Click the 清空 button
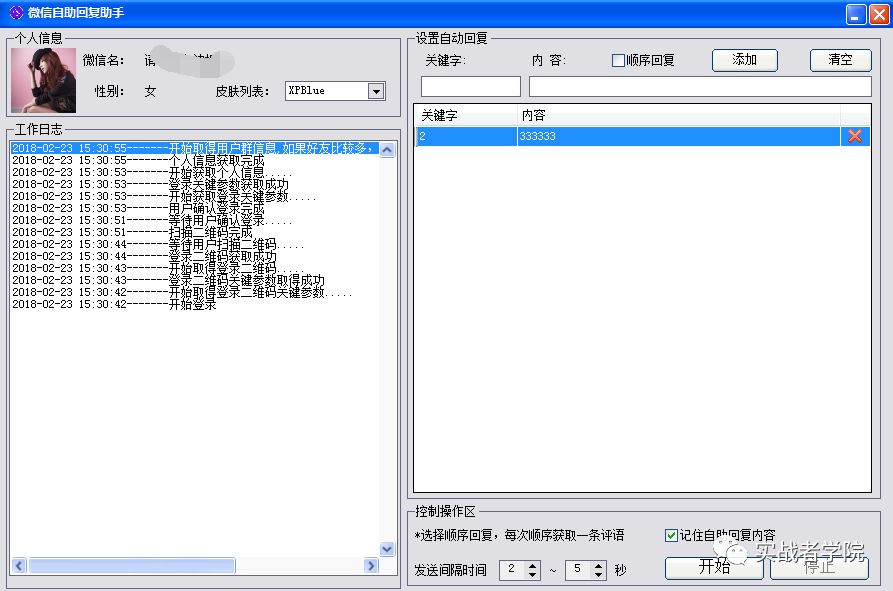893x591 pixels. coord(840,60)
